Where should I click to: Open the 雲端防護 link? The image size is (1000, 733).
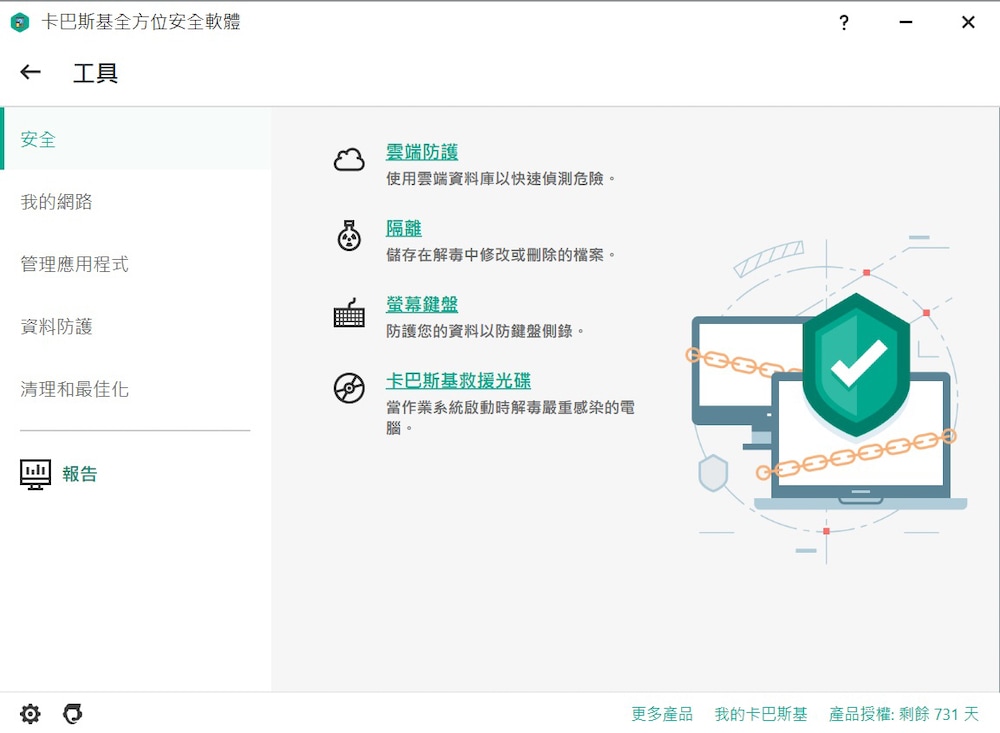point(422,152)
